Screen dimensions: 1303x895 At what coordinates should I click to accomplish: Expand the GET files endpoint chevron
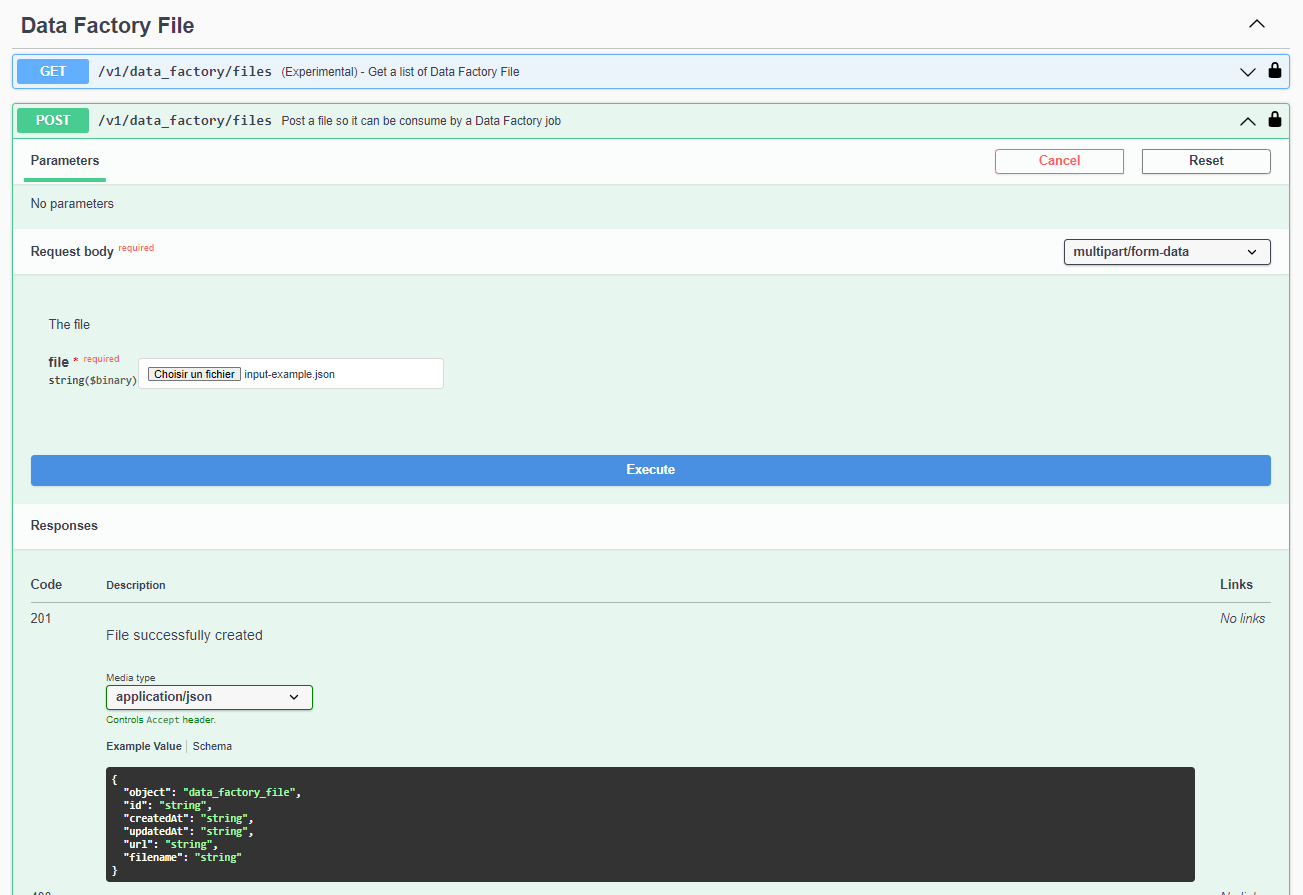point(1247,72)
